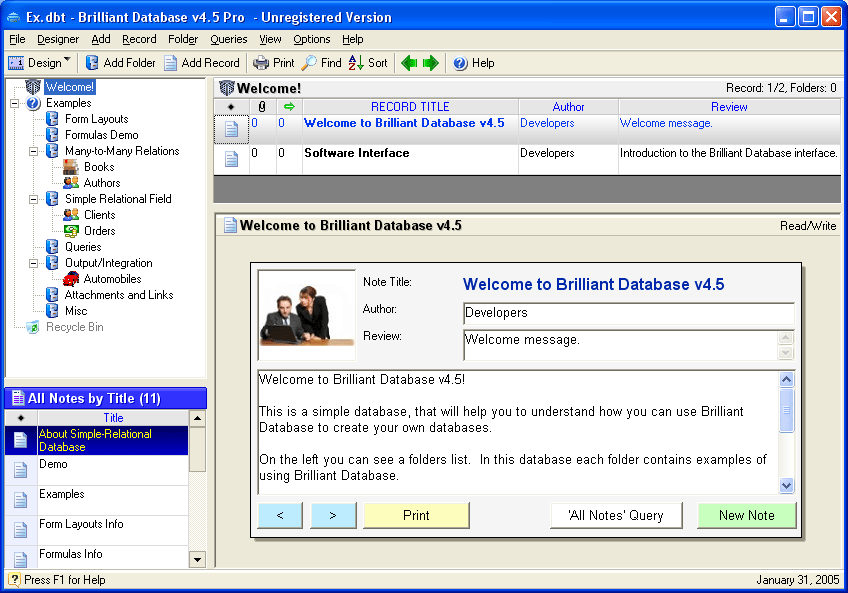Screen dimensions: 848x593
Task: Select the Welcome! folder in tree
Action: pyautogui.click(x=70, y=87)
